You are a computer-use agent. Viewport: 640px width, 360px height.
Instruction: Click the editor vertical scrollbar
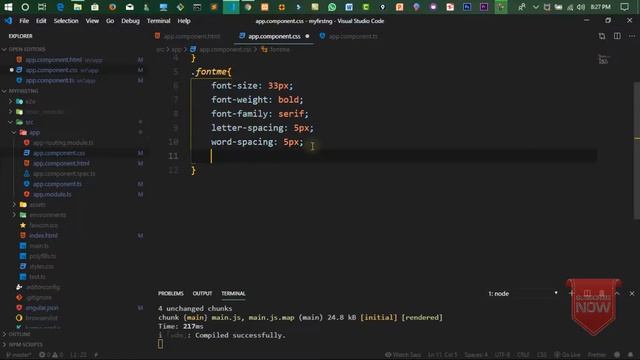point(637,151)
